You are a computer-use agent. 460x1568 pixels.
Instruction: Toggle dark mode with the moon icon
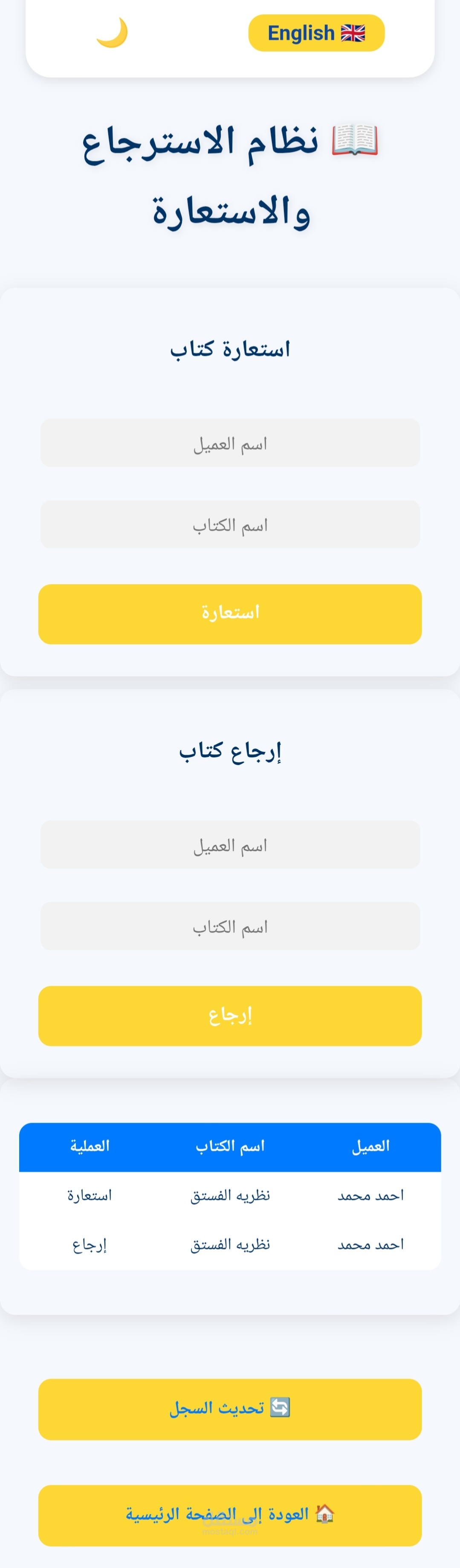click(113, 33)
